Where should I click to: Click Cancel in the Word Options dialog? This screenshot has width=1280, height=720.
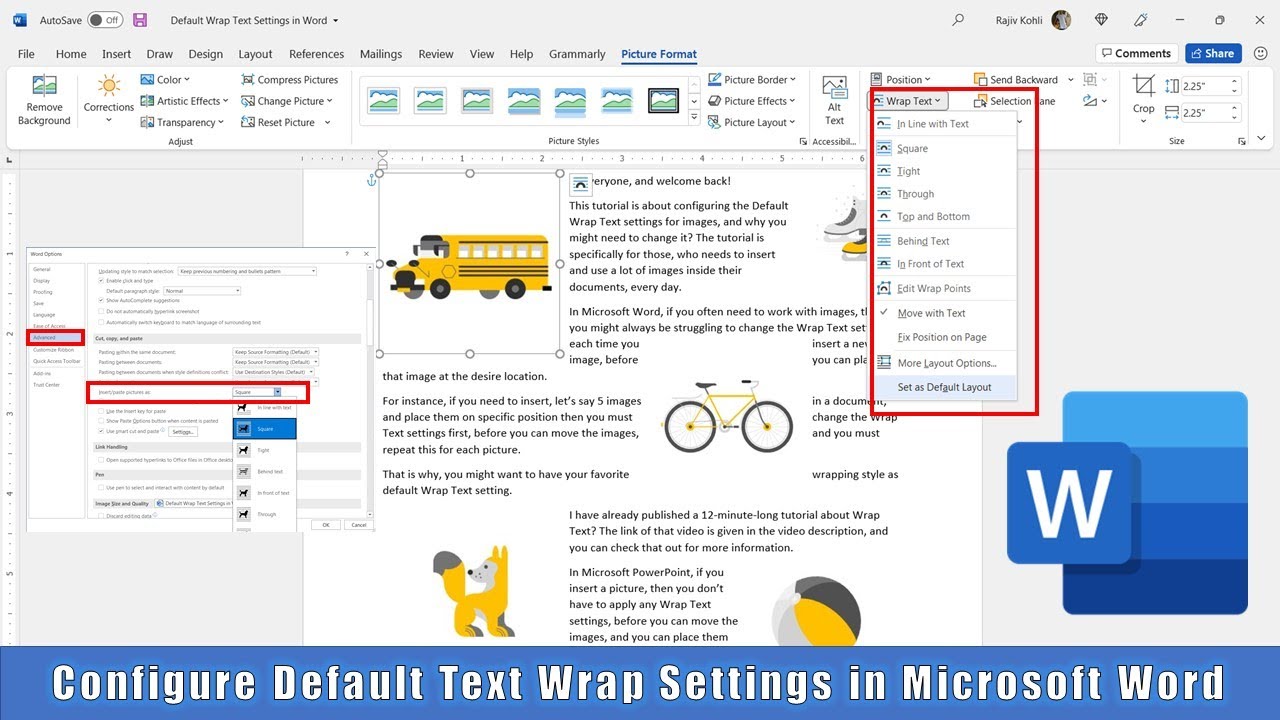(x=358, y=524)
